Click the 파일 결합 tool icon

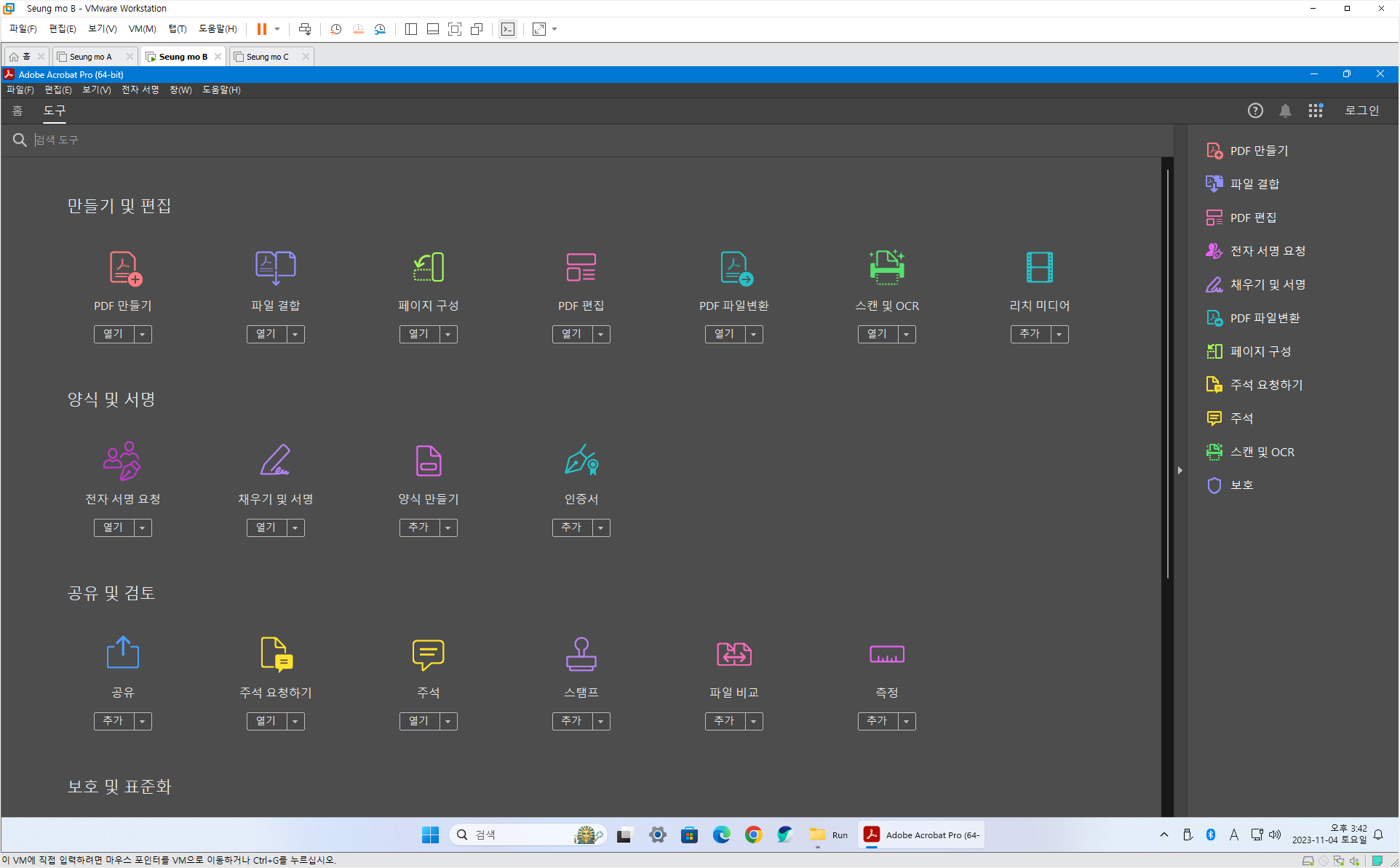(x=275, y=268)
